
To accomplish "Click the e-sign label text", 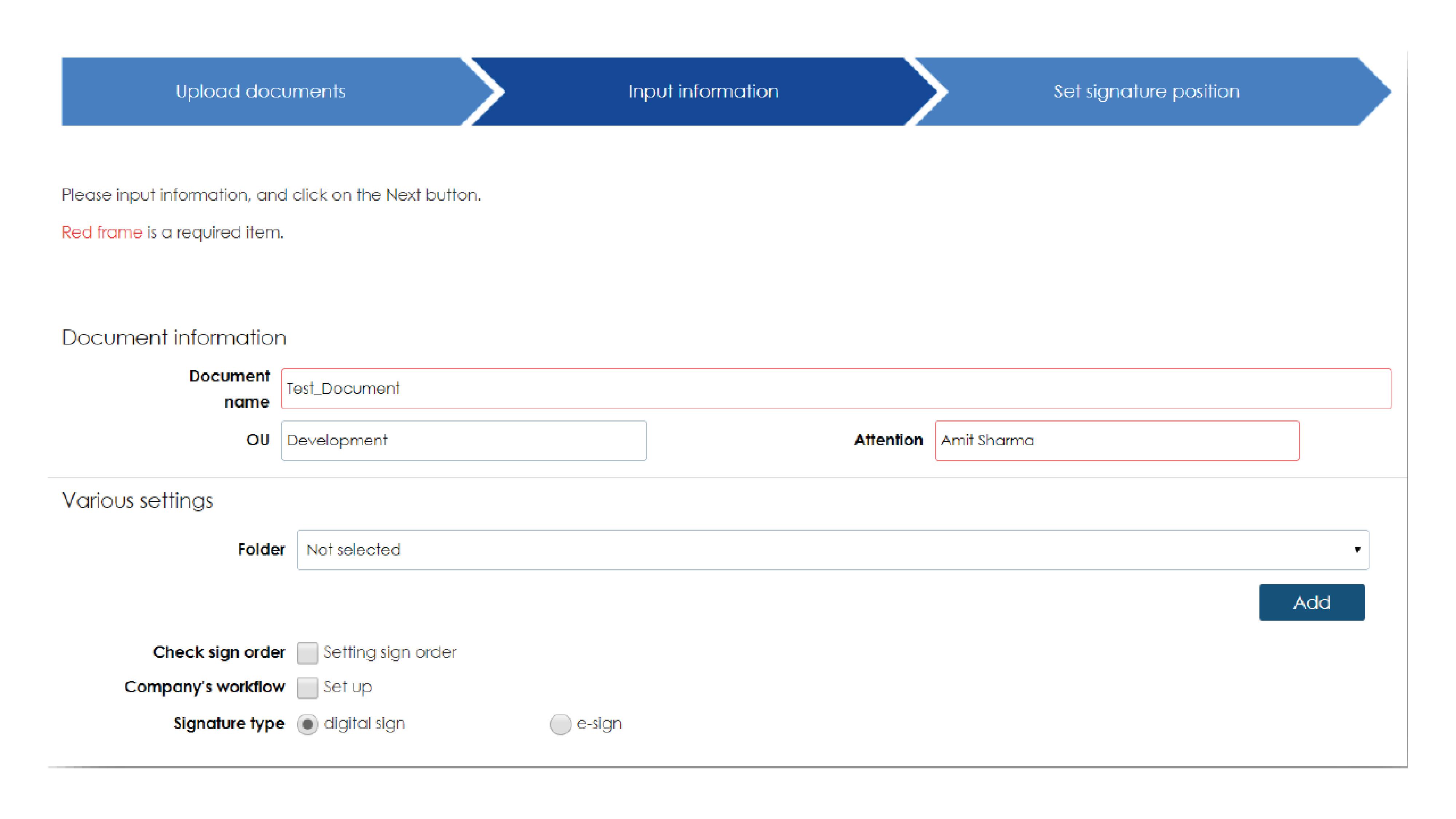I will pos(599,724).
